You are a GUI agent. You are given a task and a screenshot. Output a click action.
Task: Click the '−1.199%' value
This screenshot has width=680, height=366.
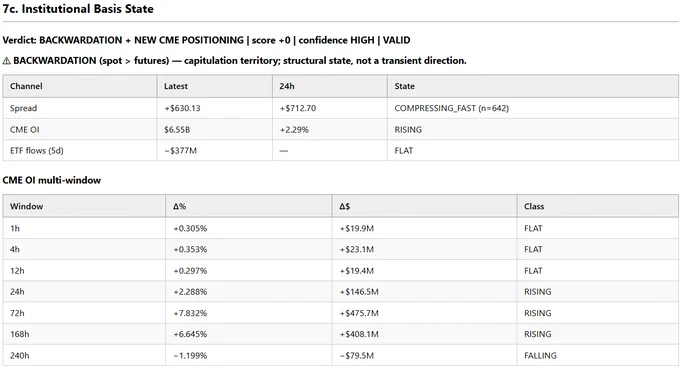coord(190,355)
